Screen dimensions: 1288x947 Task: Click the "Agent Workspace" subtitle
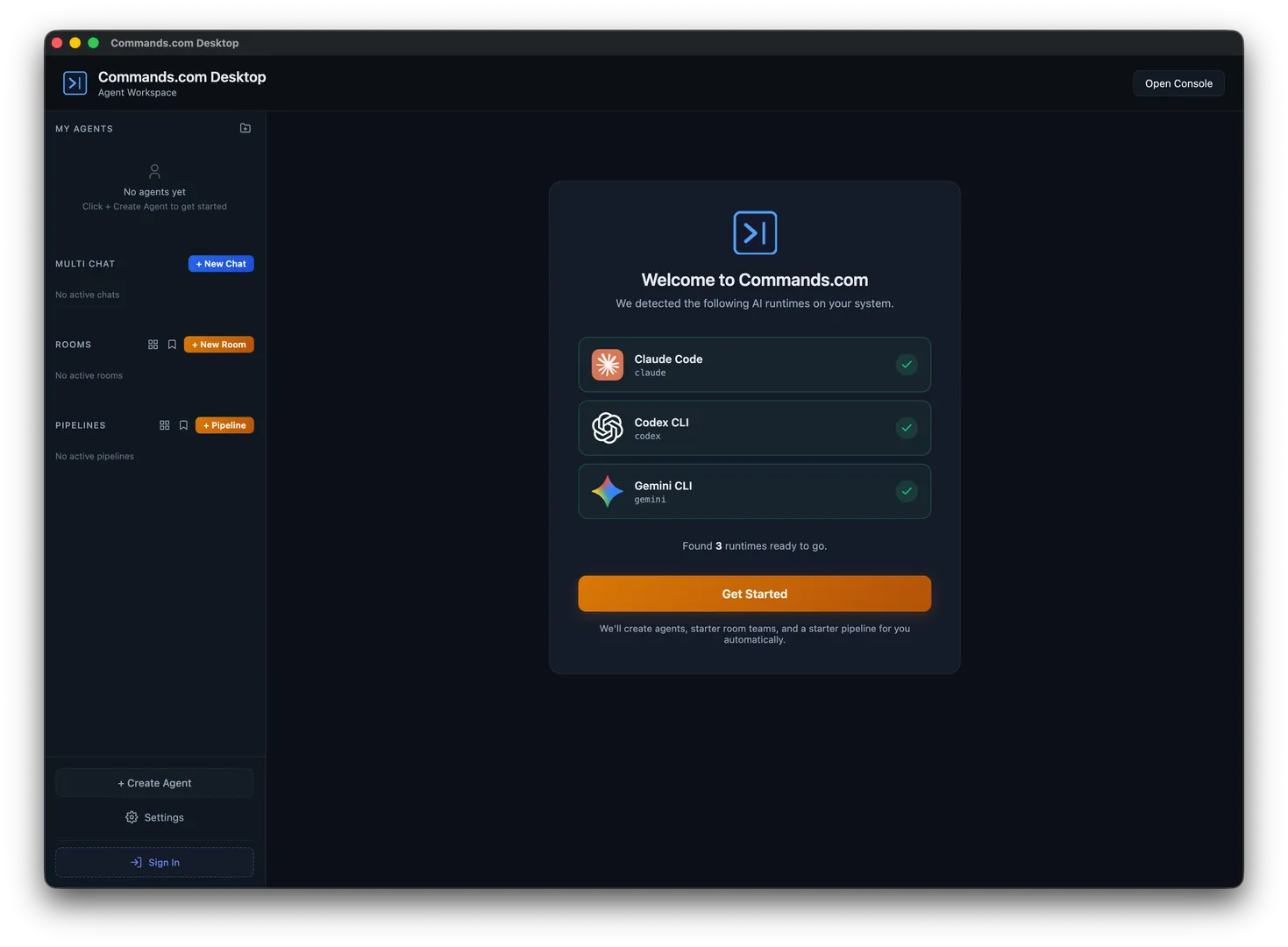(137, 93)
